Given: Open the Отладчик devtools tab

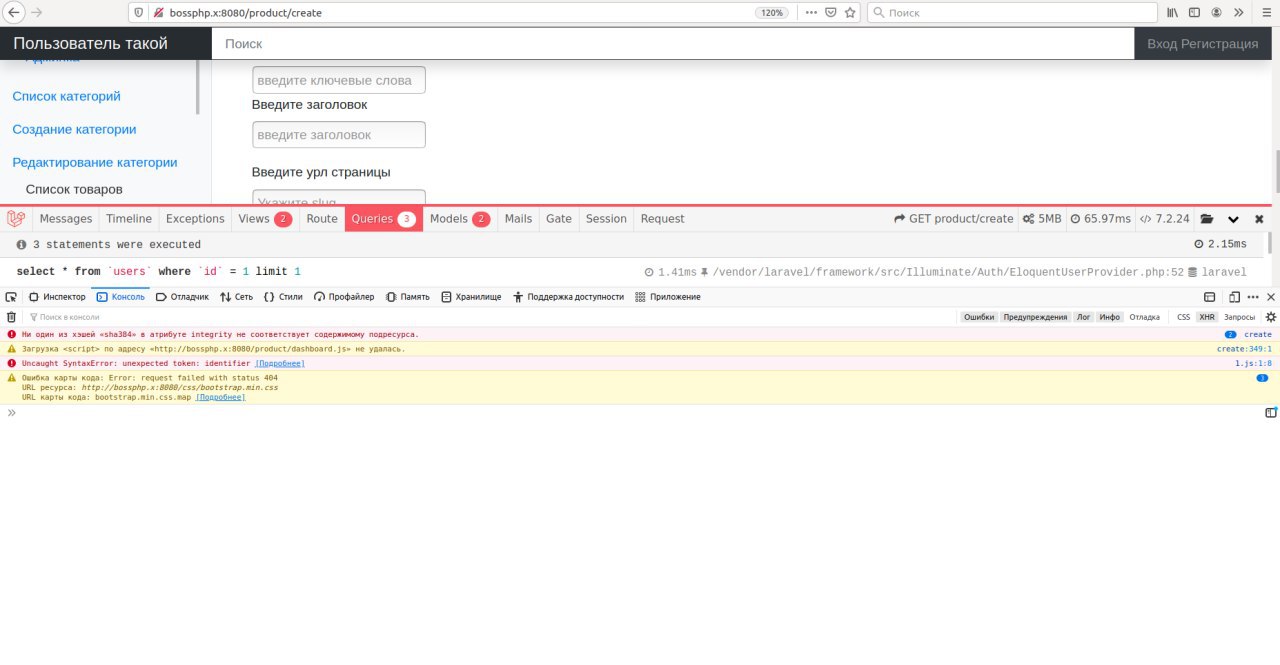Looking at the screenshot, I should 183,297.
